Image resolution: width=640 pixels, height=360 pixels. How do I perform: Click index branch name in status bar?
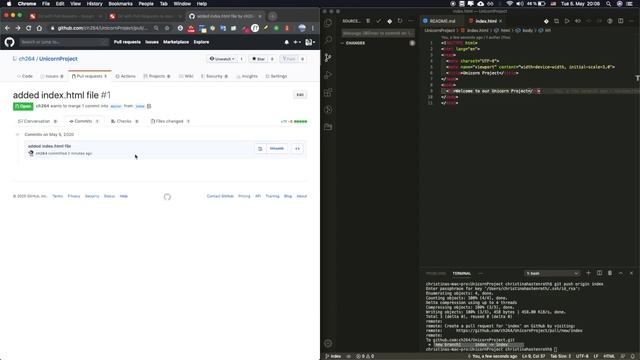click(x=333, y=356)
